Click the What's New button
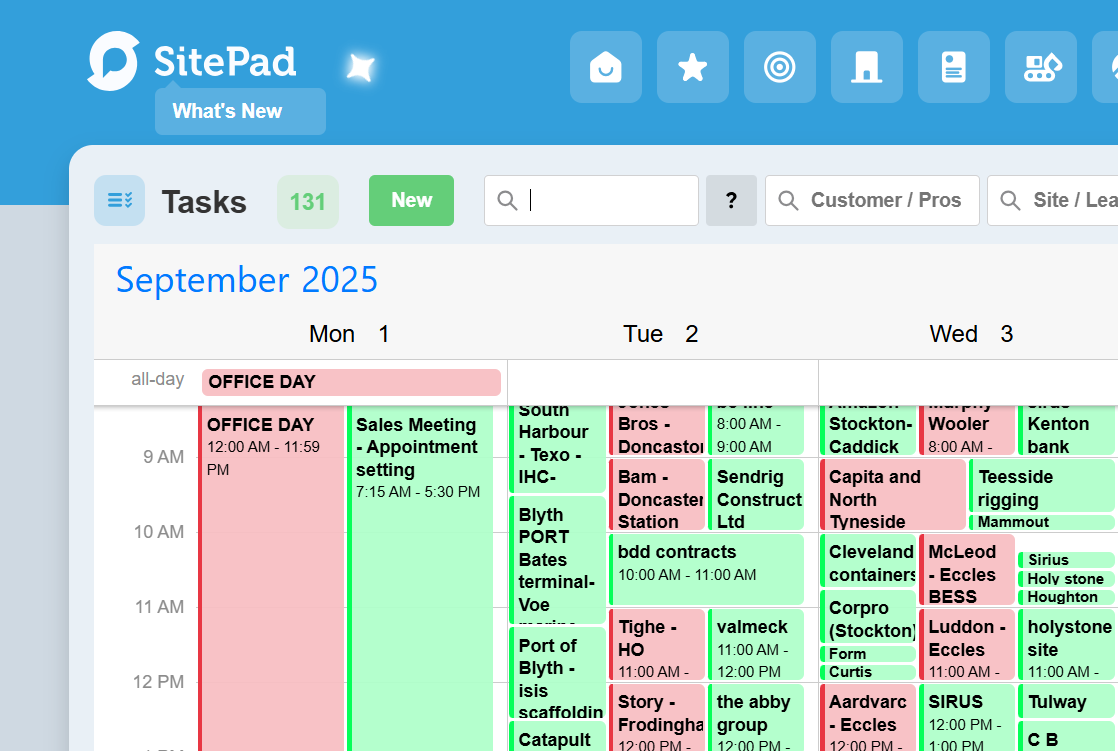 240,111
